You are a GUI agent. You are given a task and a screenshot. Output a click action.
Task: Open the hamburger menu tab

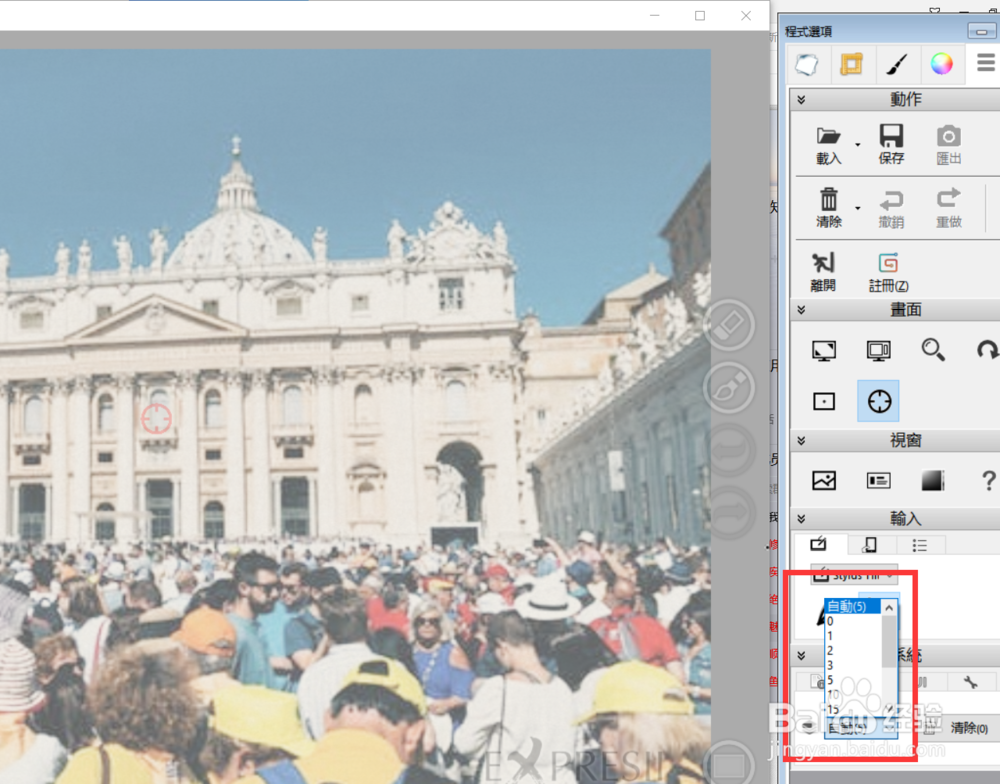pos(985,63)
